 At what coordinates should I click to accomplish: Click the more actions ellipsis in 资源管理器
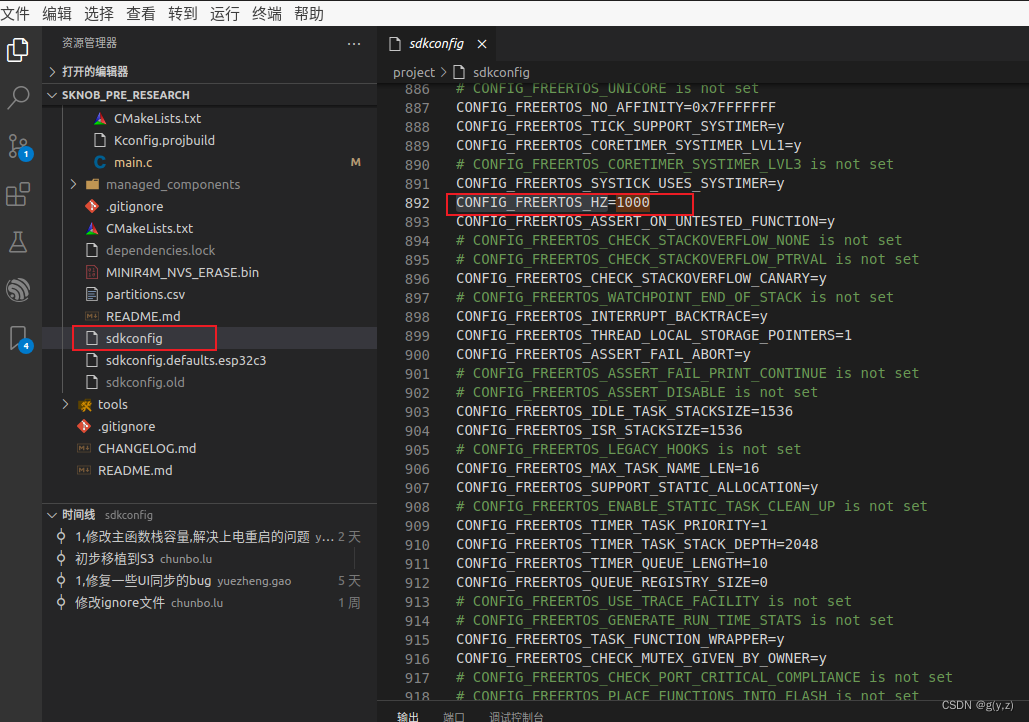coord(354,44)
